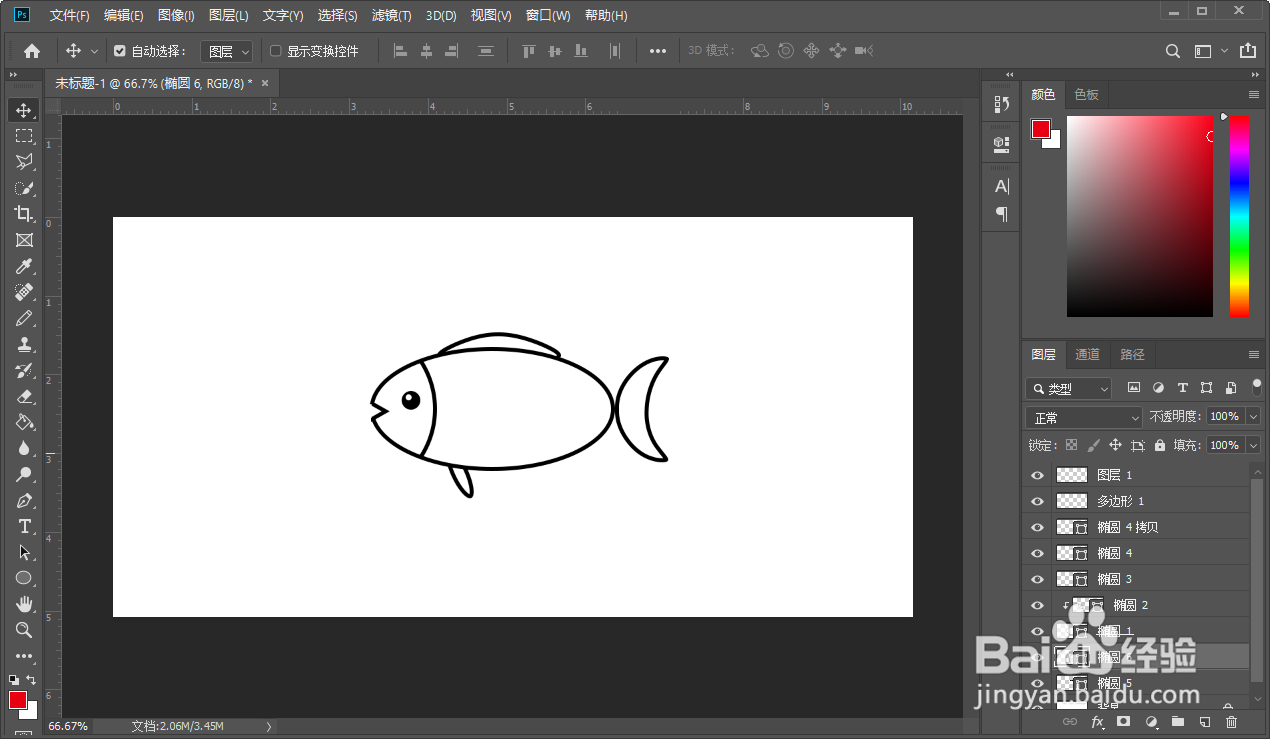Select the Crop tool
The height and width of the screenshot is (739, 1270).
(x=24, y=214)
